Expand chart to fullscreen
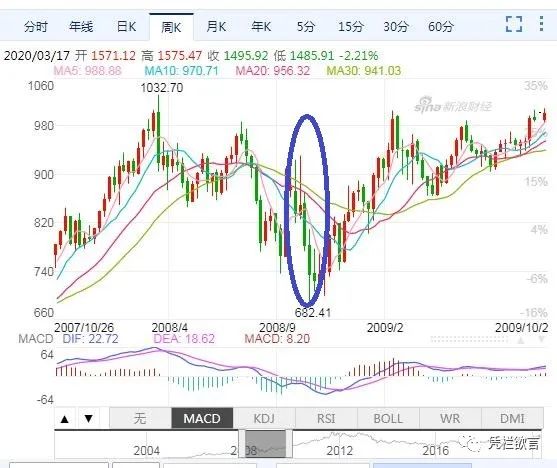557x468 pixels. tap(514, 24)
